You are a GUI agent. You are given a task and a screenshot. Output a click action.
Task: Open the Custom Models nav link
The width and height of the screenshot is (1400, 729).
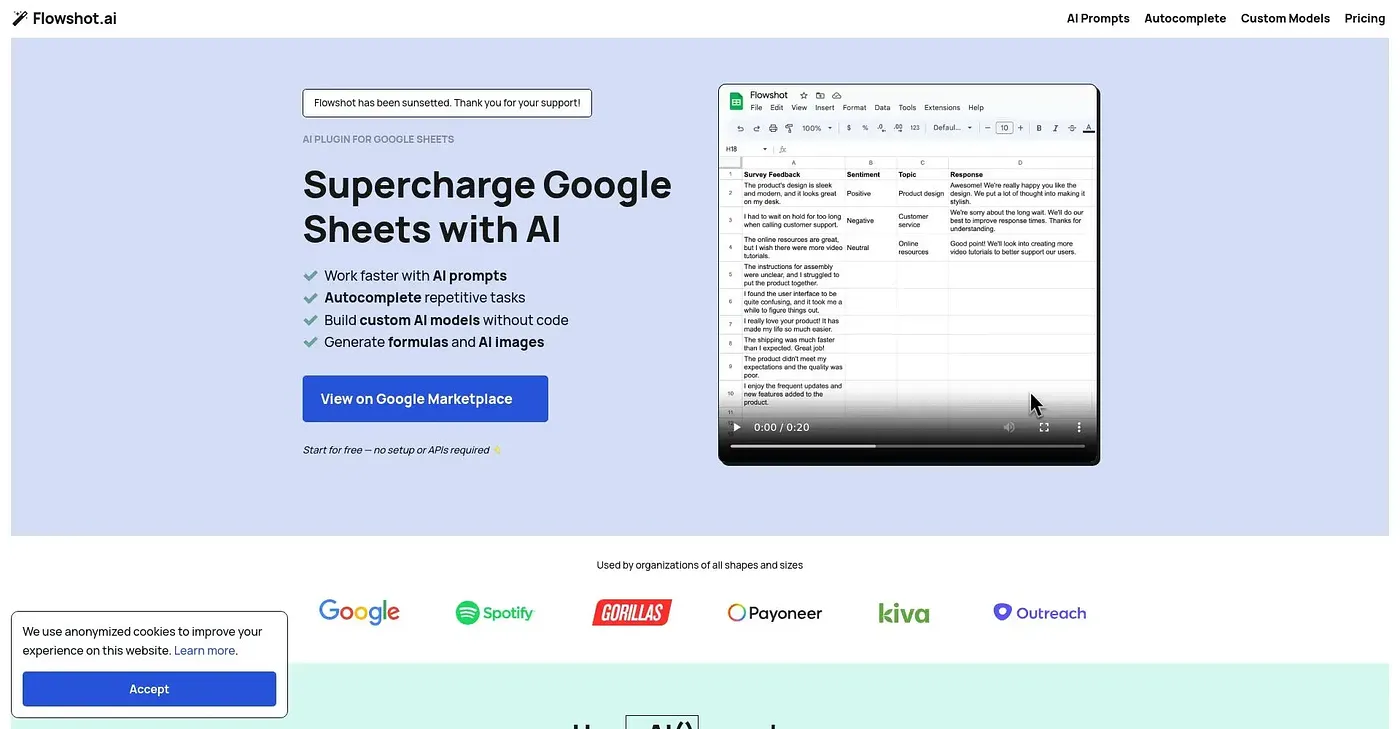[1285, 18]
